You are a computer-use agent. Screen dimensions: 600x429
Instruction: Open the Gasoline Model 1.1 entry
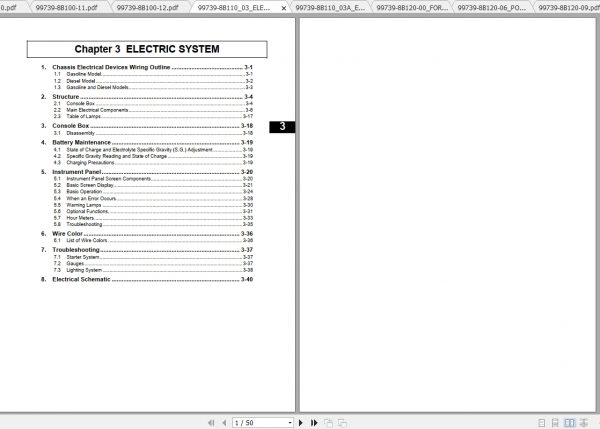pos(153,74)
